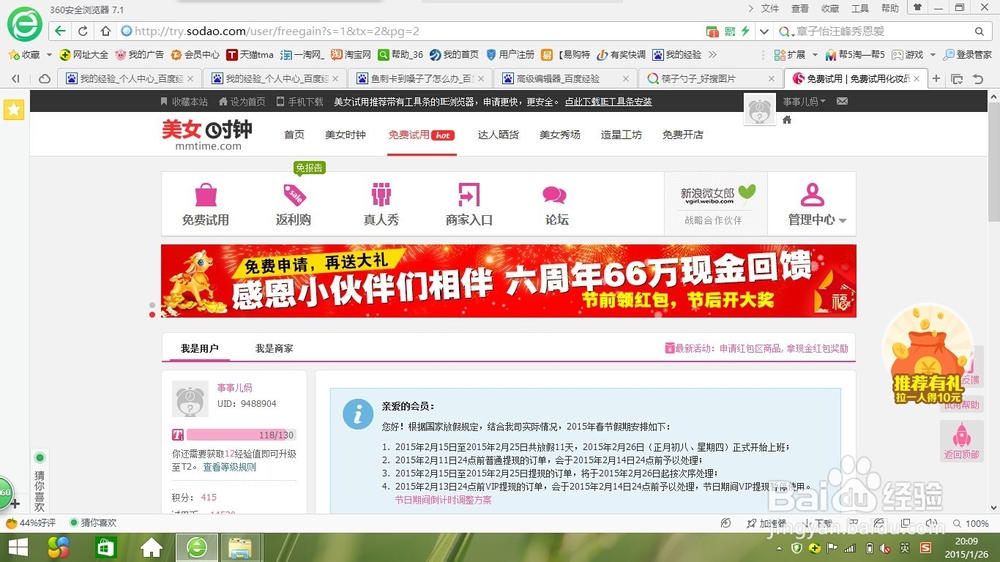The image size is (1000, 562).
Task: Switch to the 筷子勺子_好搜图片 tab
Action: coord(710,78)
